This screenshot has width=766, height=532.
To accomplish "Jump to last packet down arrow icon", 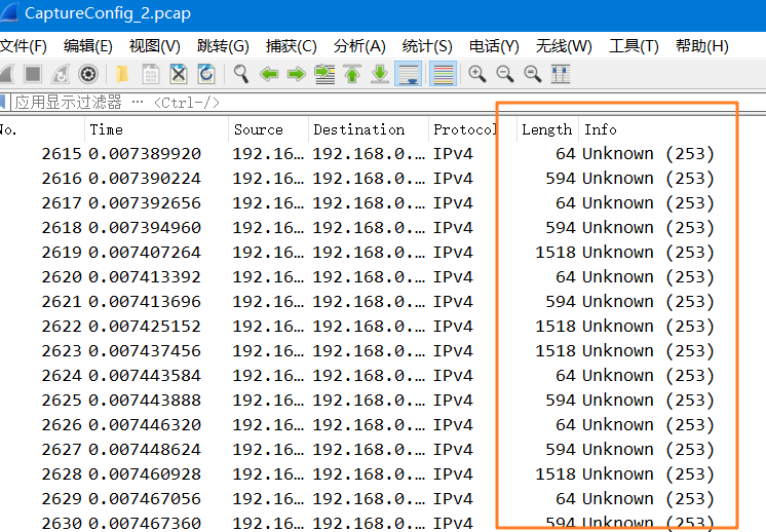I will (380, 74).
